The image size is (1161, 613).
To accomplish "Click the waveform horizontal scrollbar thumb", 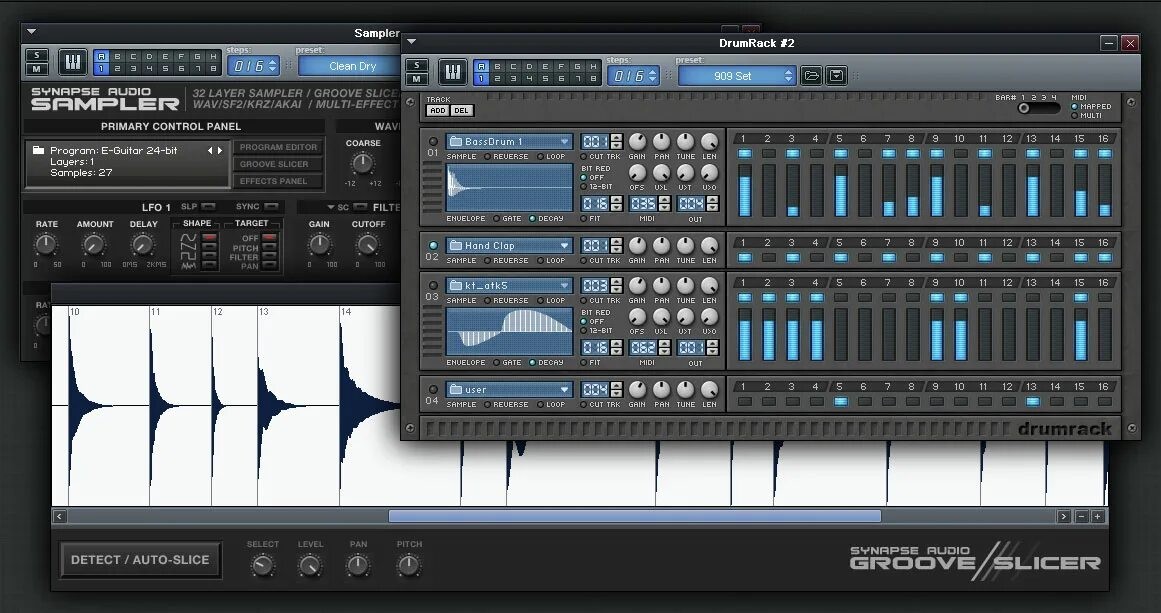I will pyautogui.click(x=634, y=517).
